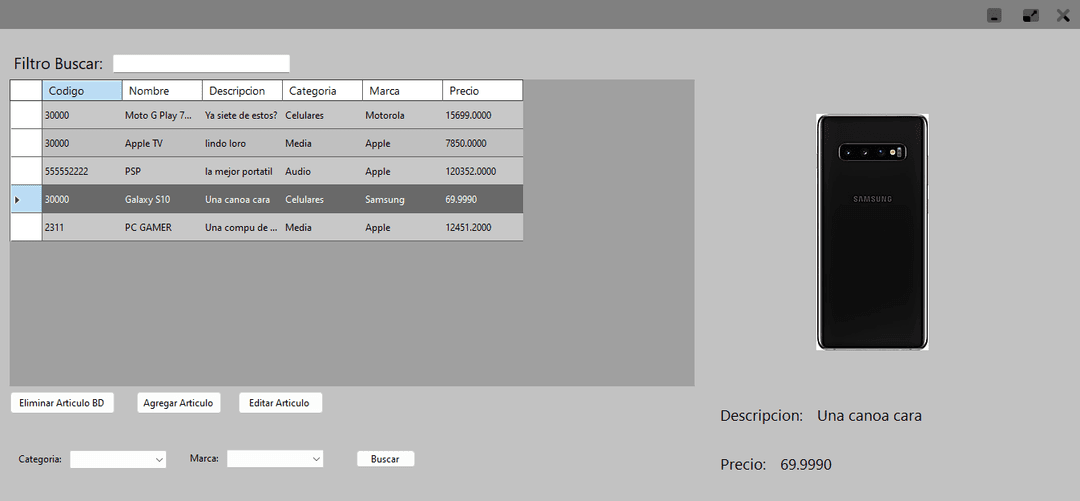
Task: Click the cell "Samsung"
Action: click(402, 199)
